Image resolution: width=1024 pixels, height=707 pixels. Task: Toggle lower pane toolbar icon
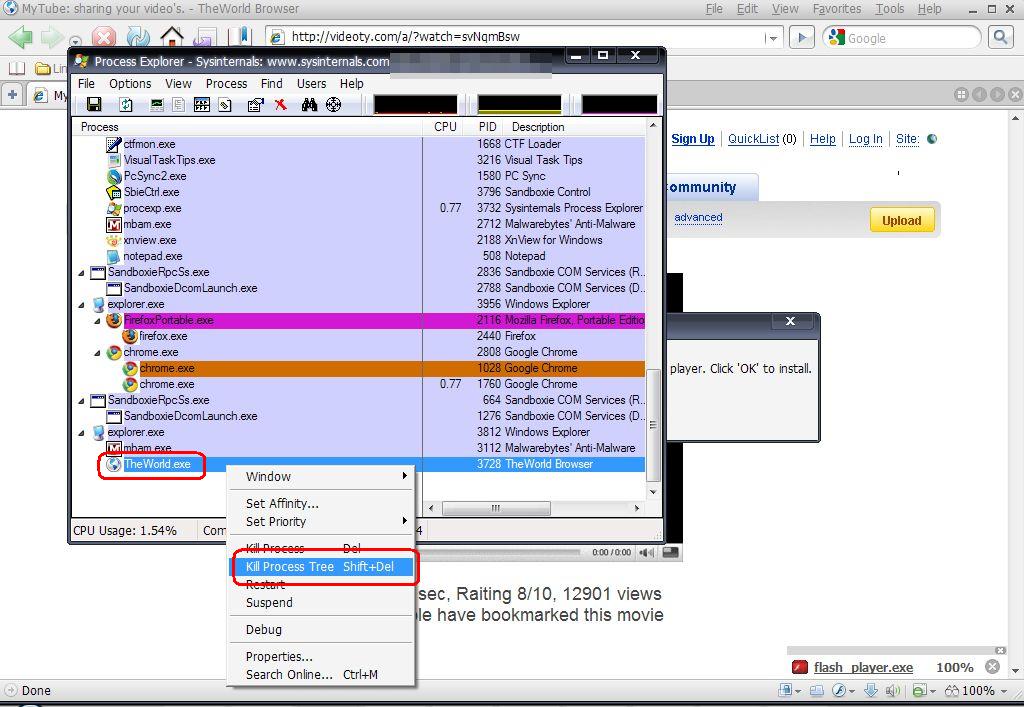202,104
